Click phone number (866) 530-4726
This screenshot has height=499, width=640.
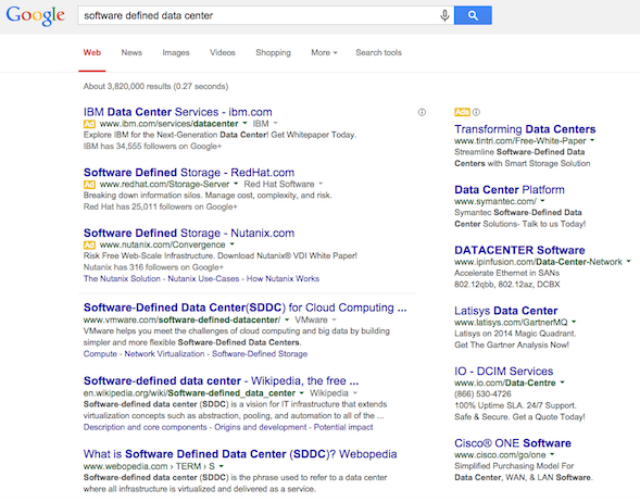pyautogui.click(x=482, y=394)
